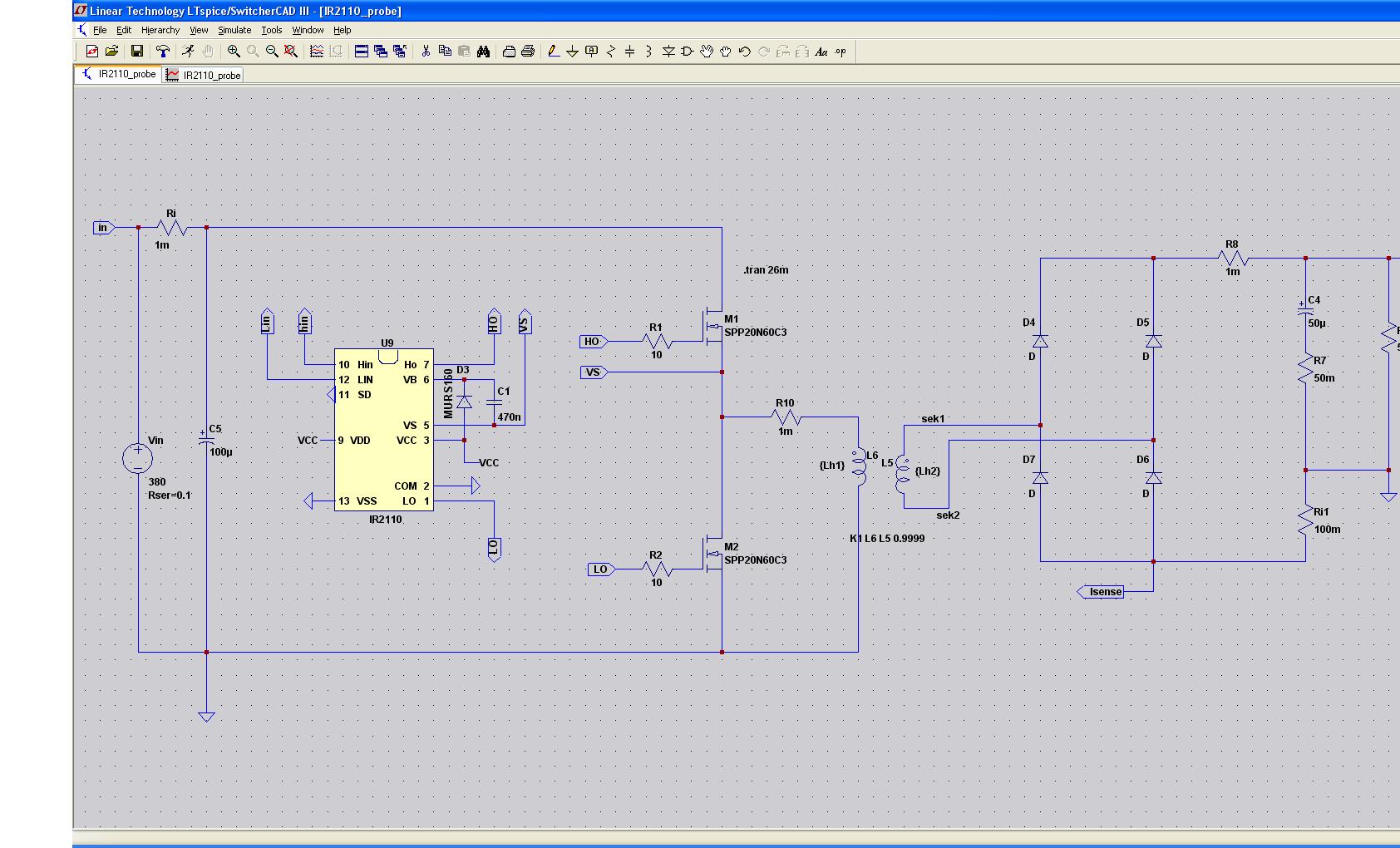
Task: Open the File menu
Action: [100, 30]
